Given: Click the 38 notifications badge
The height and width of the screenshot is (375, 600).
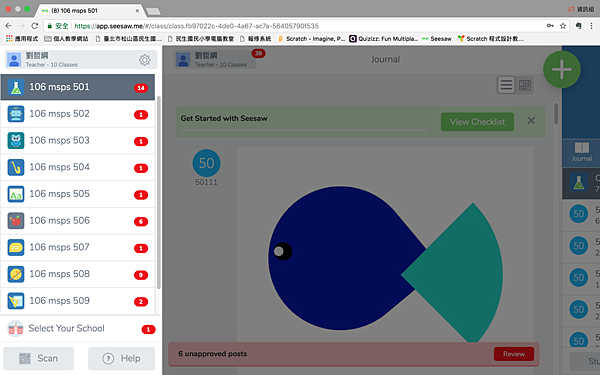Looking at the screenshot, I should 258,54.
